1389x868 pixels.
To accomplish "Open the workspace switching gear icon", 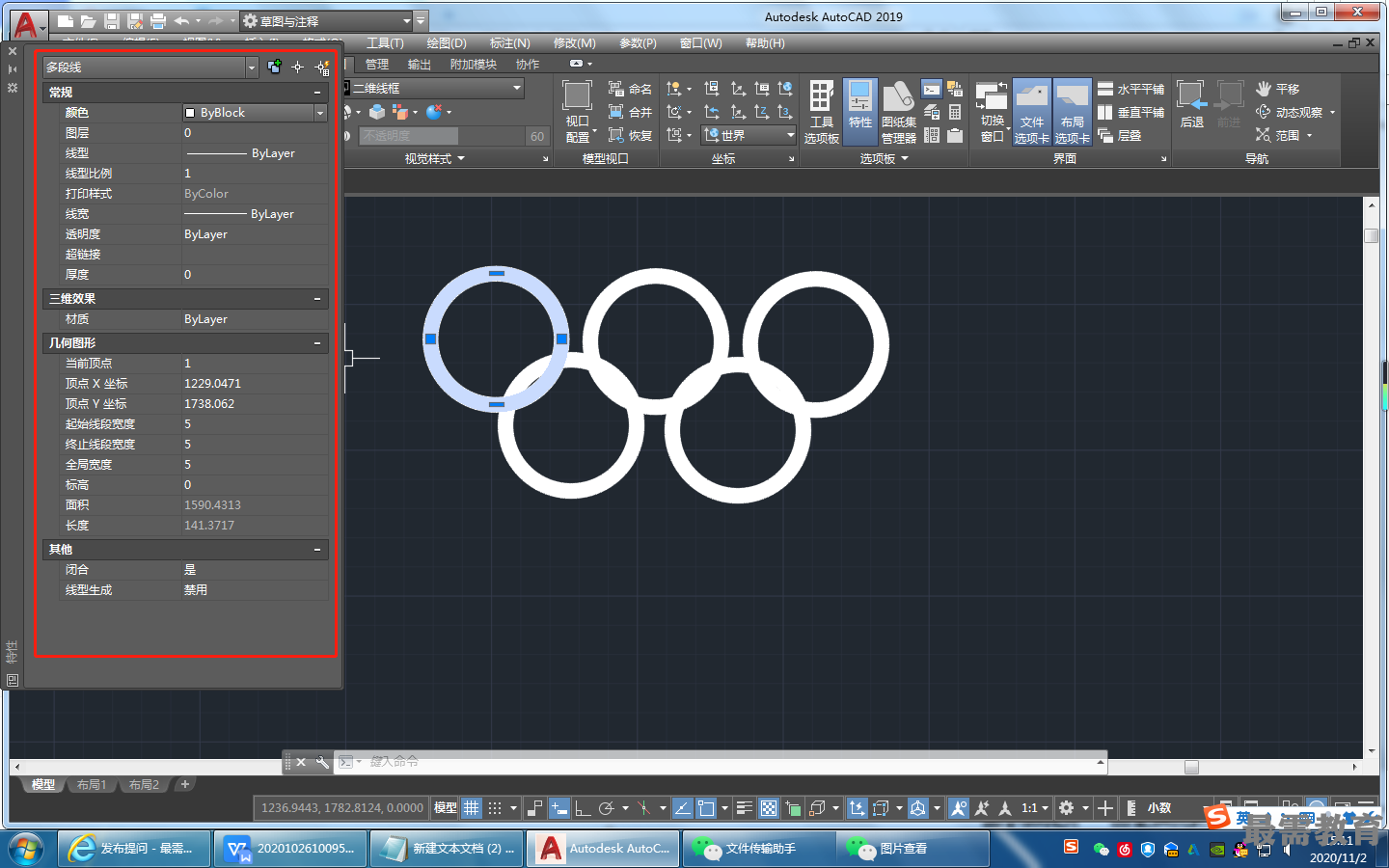I will 1067,808.
